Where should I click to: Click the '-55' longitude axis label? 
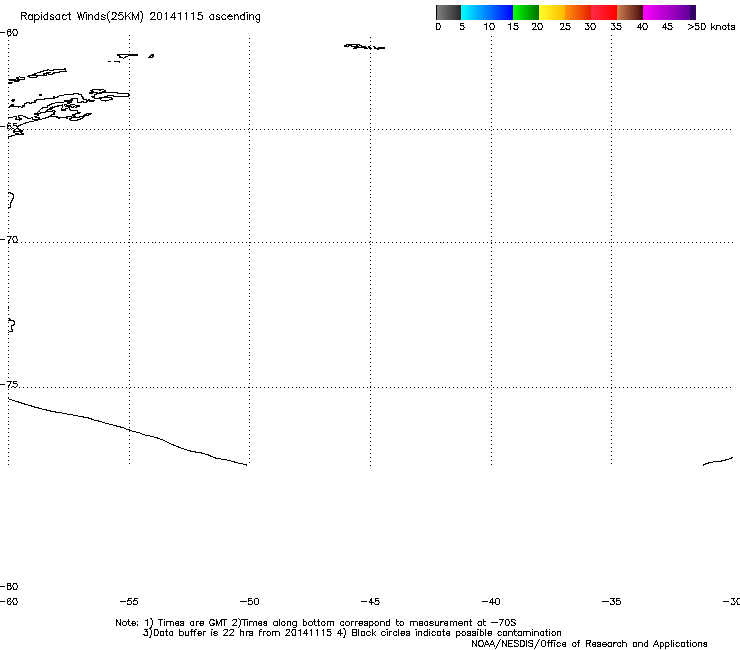pyautogui.click(x=129, y=602)
